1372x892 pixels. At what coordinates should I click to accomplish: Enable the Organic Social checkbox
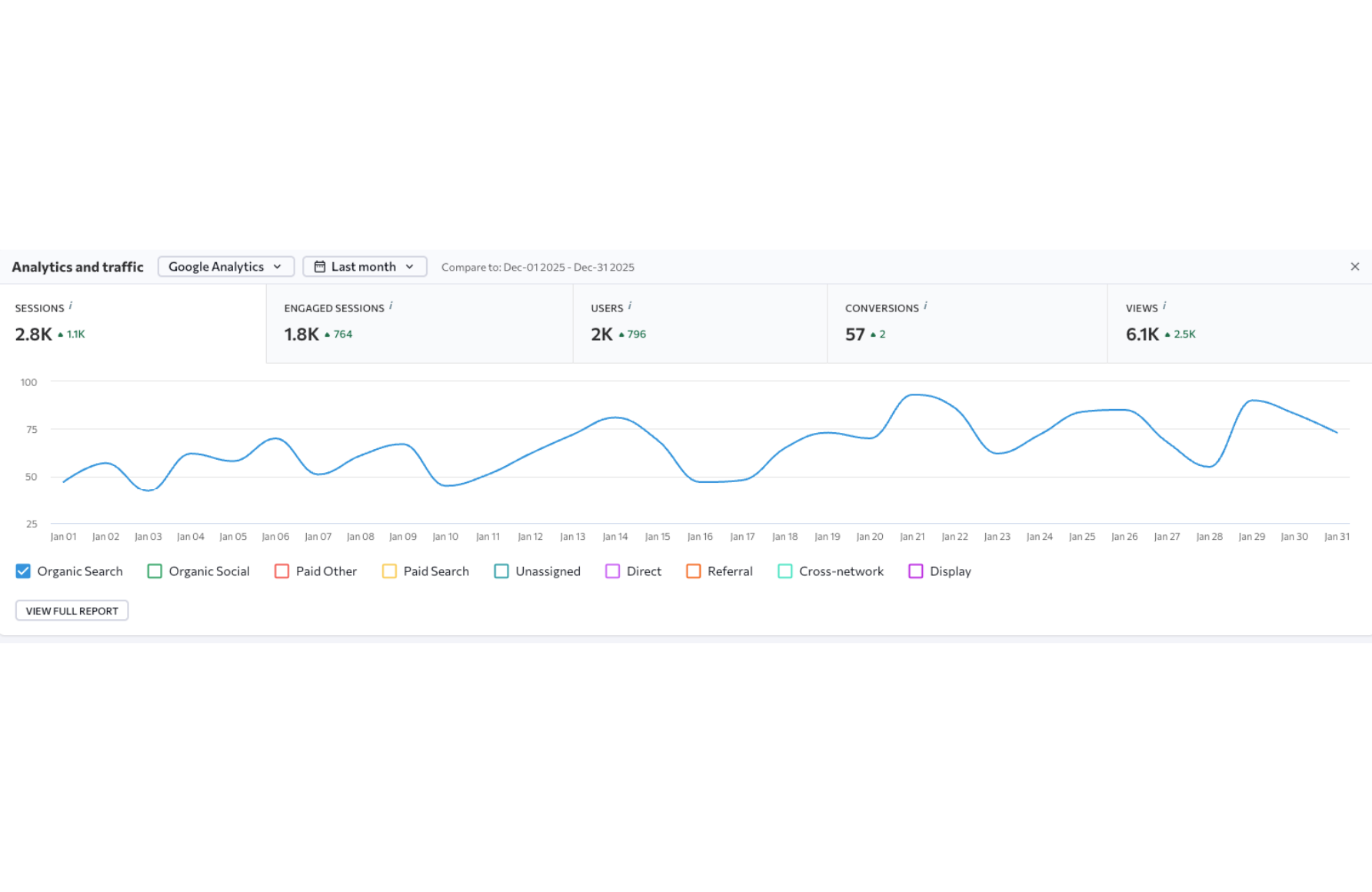tap(155, 571)
